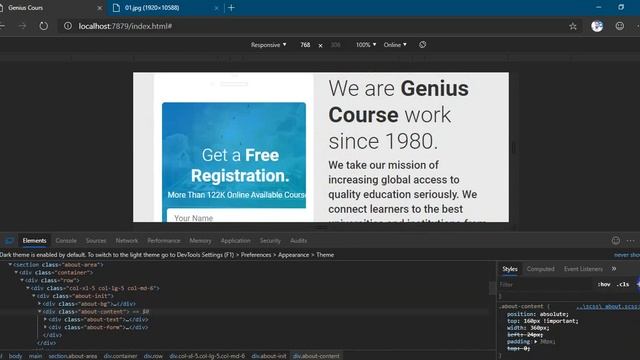The height and width of the screenshot is (360, 640).
Task: Open the Event Listeners sidebar tab
Action: pyautogui.click(x=583, y=269)
